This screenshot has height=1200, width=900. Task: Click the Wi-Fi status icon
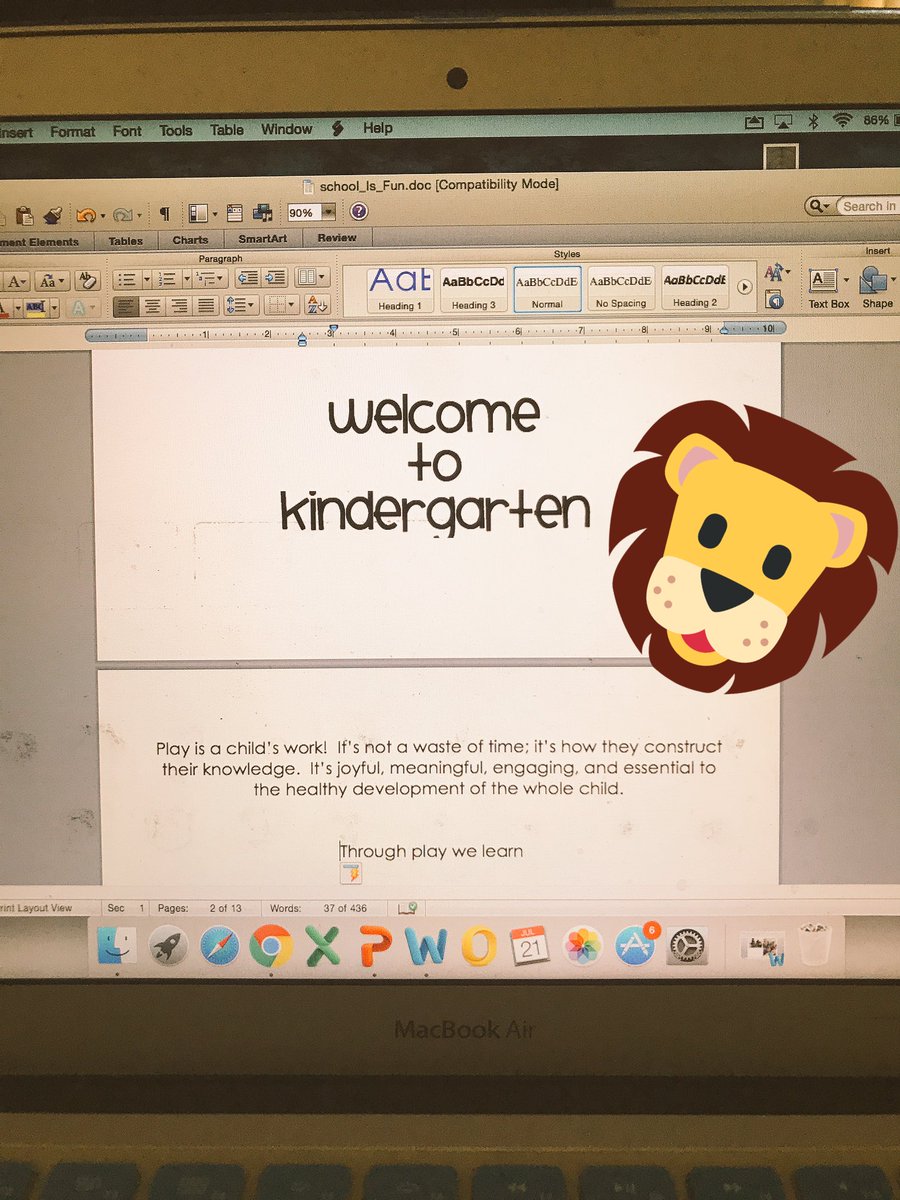click(x=842, y=120)
